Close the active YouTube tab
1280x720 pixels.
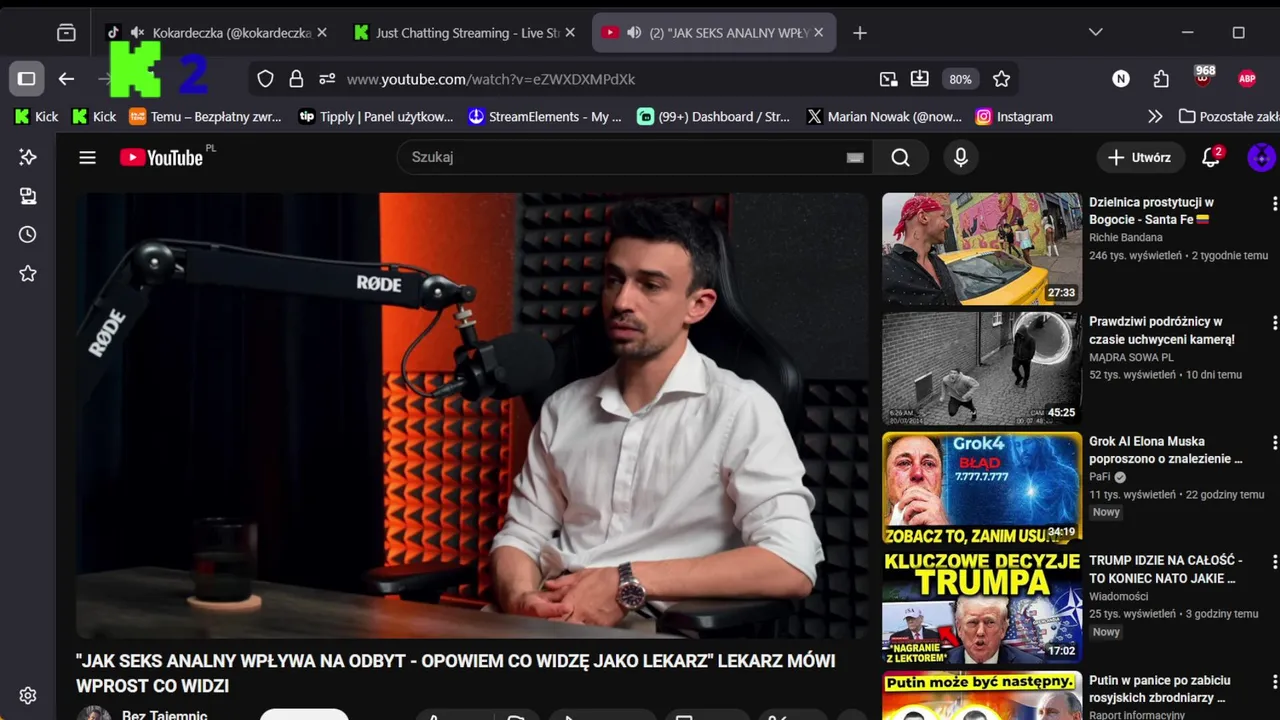click(818, 33)
